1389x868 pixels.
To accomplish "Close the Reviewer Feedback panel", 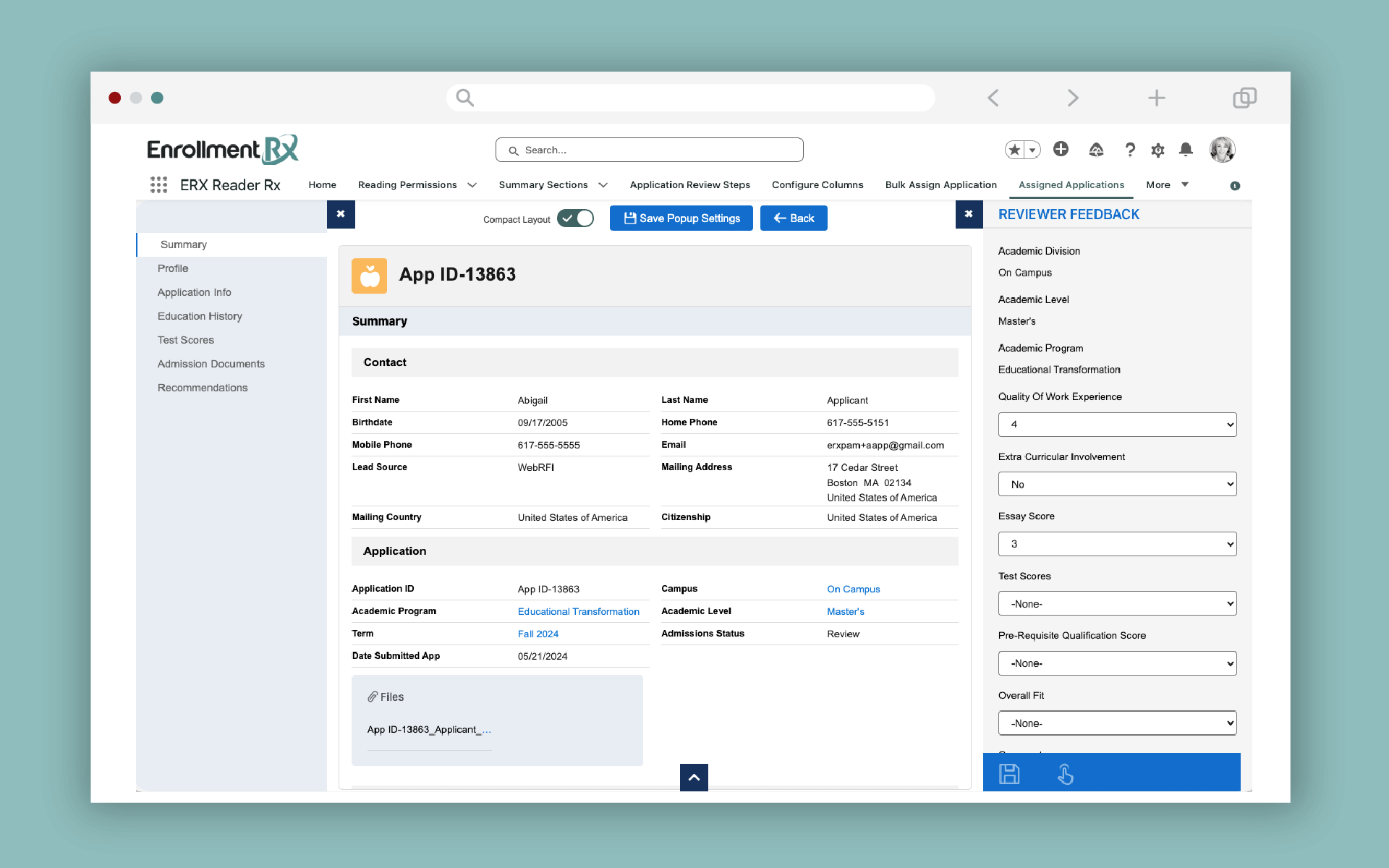I will coord(969,214).
